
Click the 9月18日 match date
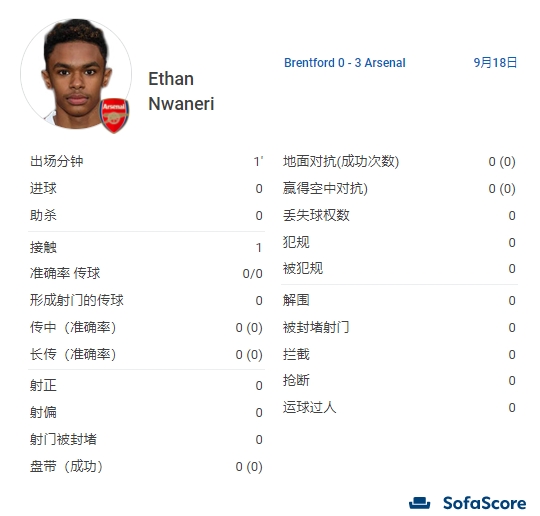(x=495, y=63)
